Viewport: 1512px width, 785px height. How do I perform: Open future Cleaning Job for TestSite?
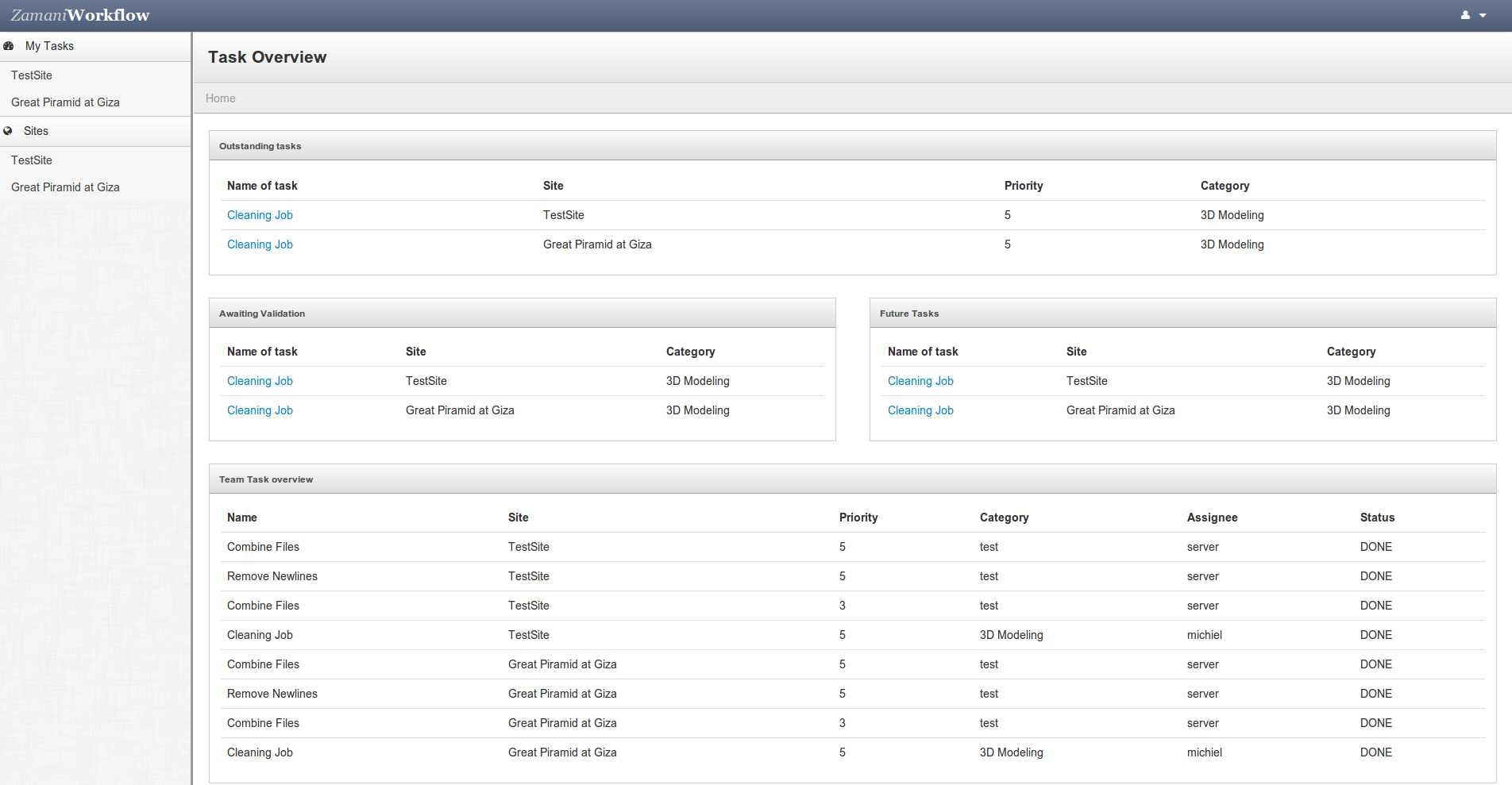920,381
